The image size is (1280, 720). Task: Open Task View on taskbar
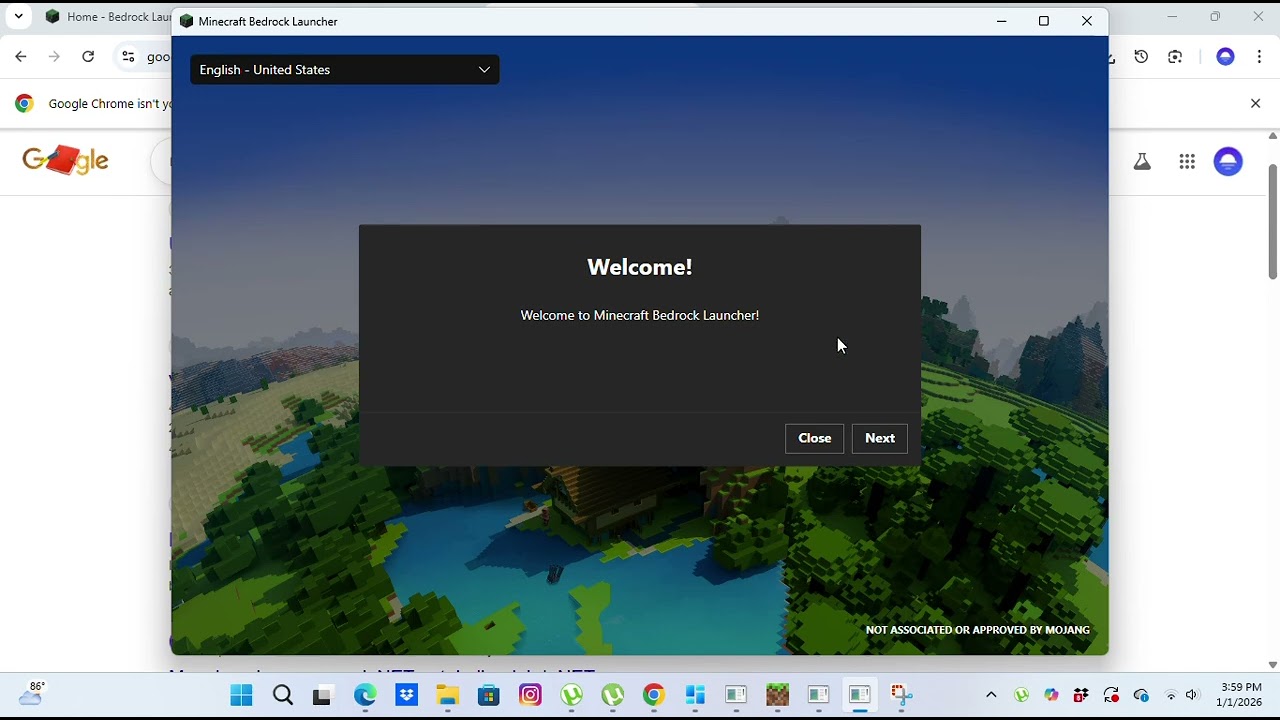pyautogui.click(x=322, y=695)
